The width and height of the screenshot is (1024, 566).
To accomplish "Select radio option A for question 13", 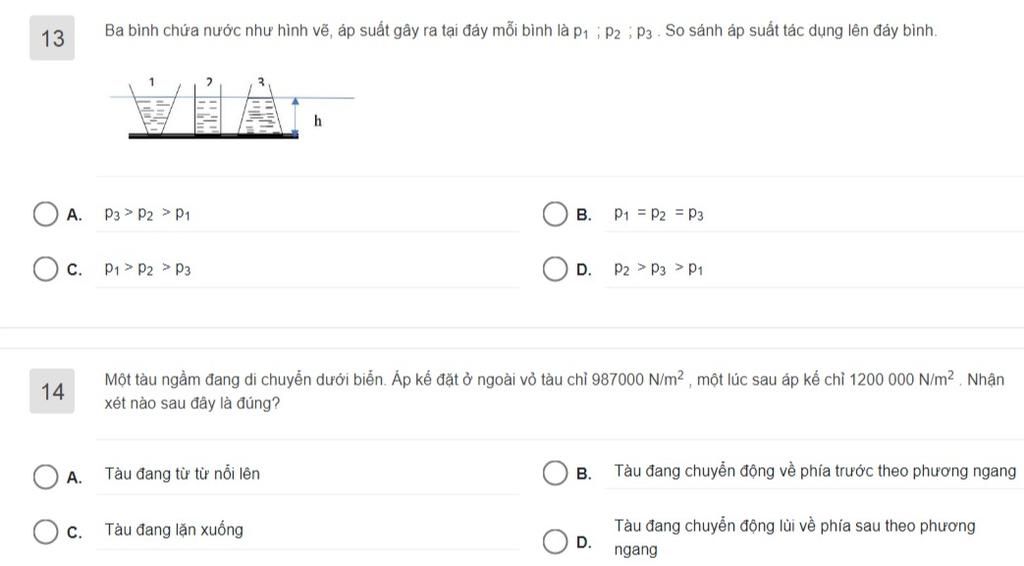I will point(45,213).
